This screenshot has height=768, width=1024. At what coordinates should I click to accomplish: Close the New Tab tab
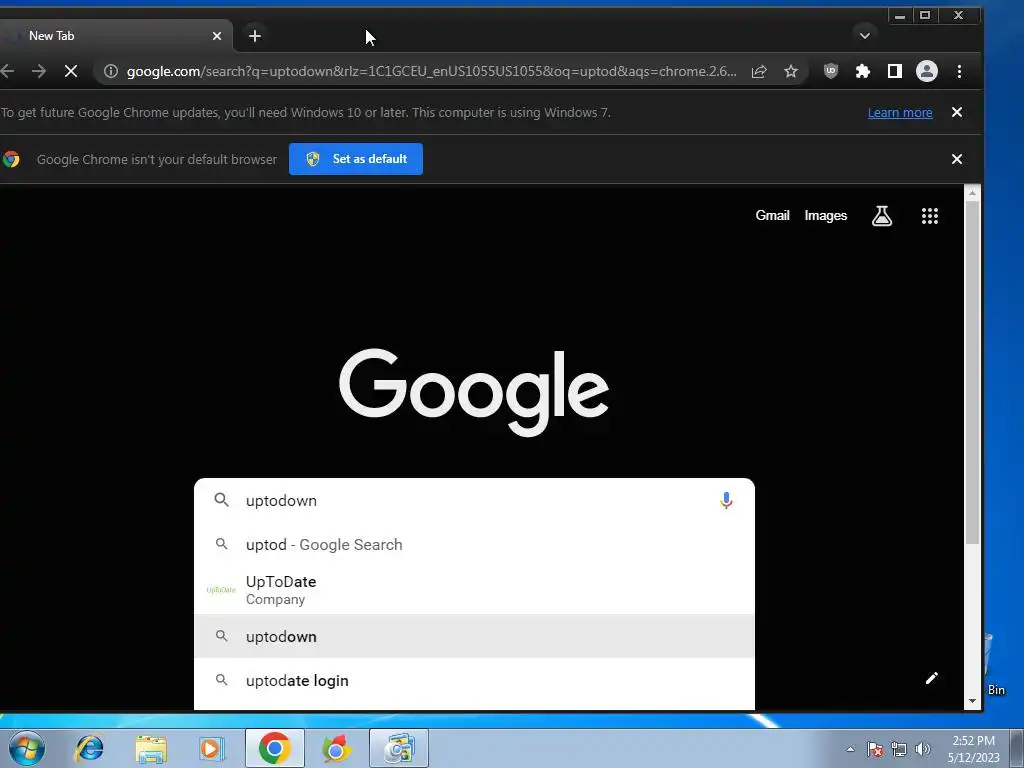coord(217,36)
